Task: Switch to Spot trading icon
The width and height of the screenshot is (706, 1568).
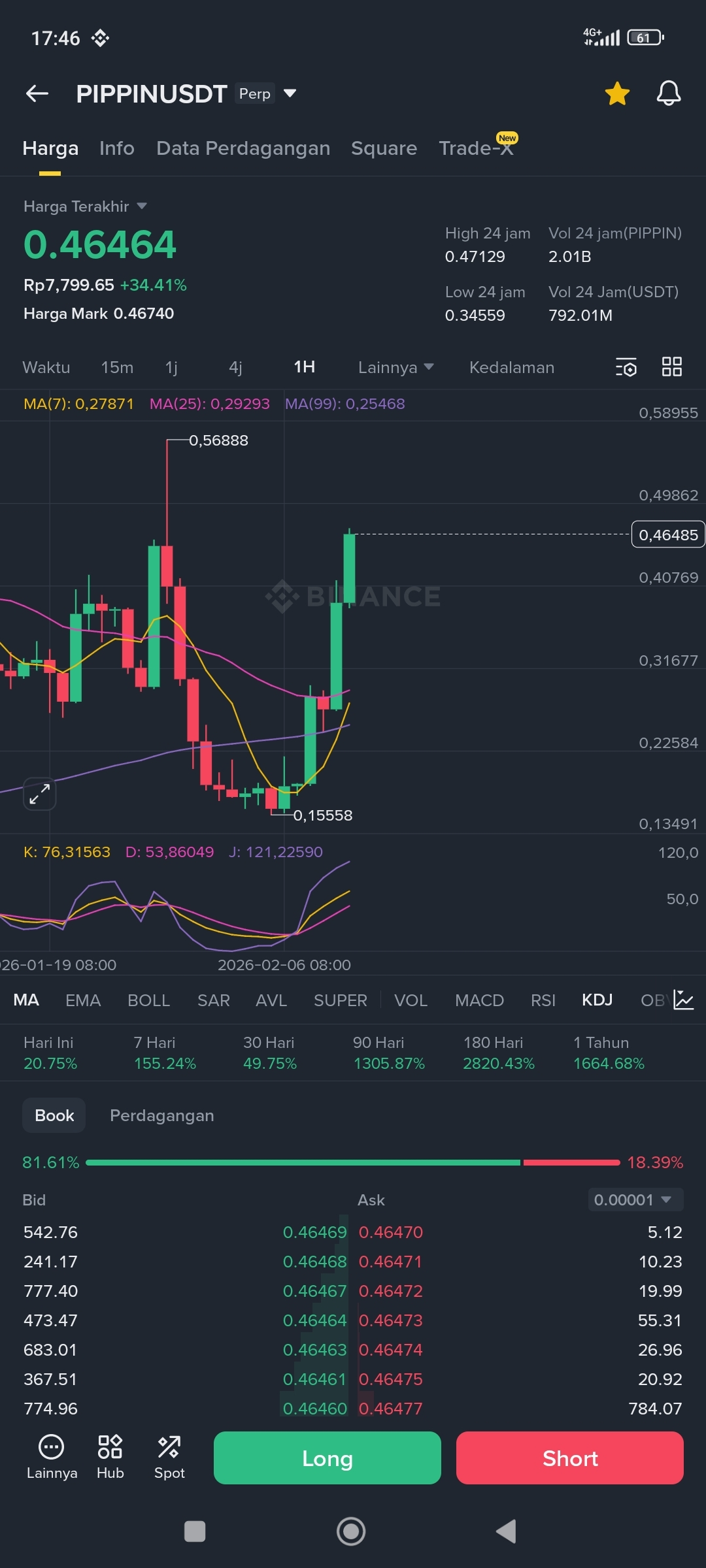Action: [169, 1457]
